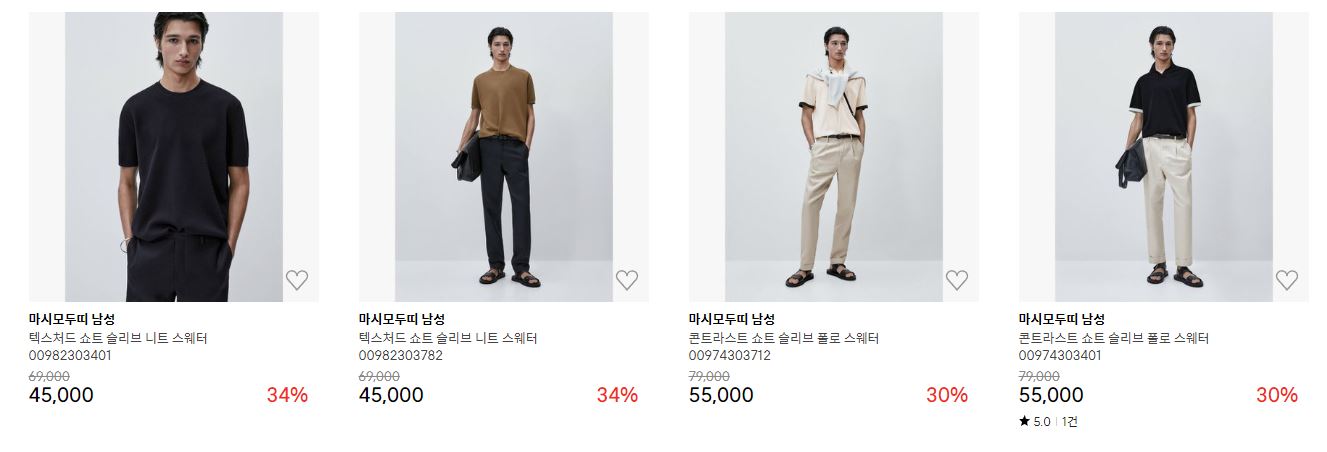Click 마시모두띠 남성 brand on beige polo
The height and width of the screenshot is (452, 1327).
pos(732,320)
